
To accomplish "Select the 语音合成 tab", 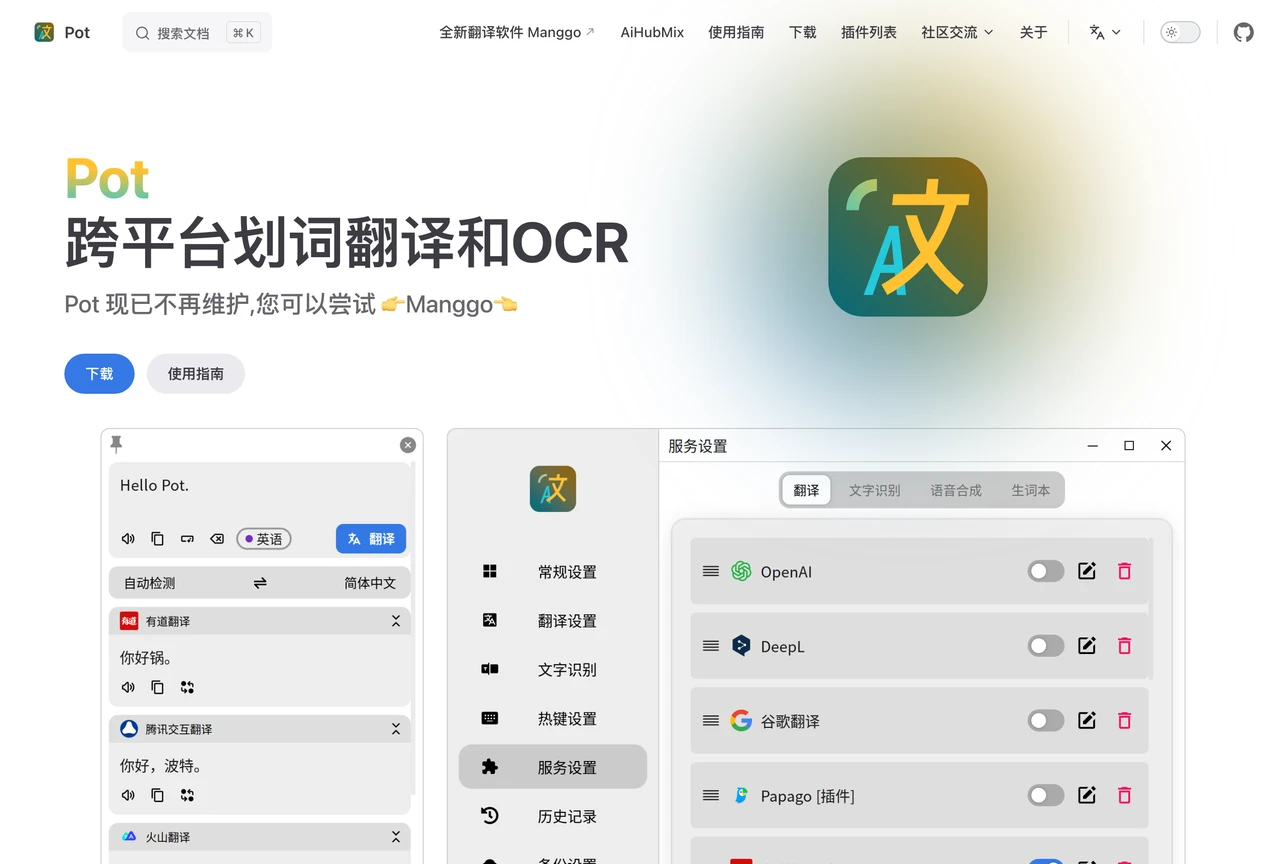I will tap(956, 490).
